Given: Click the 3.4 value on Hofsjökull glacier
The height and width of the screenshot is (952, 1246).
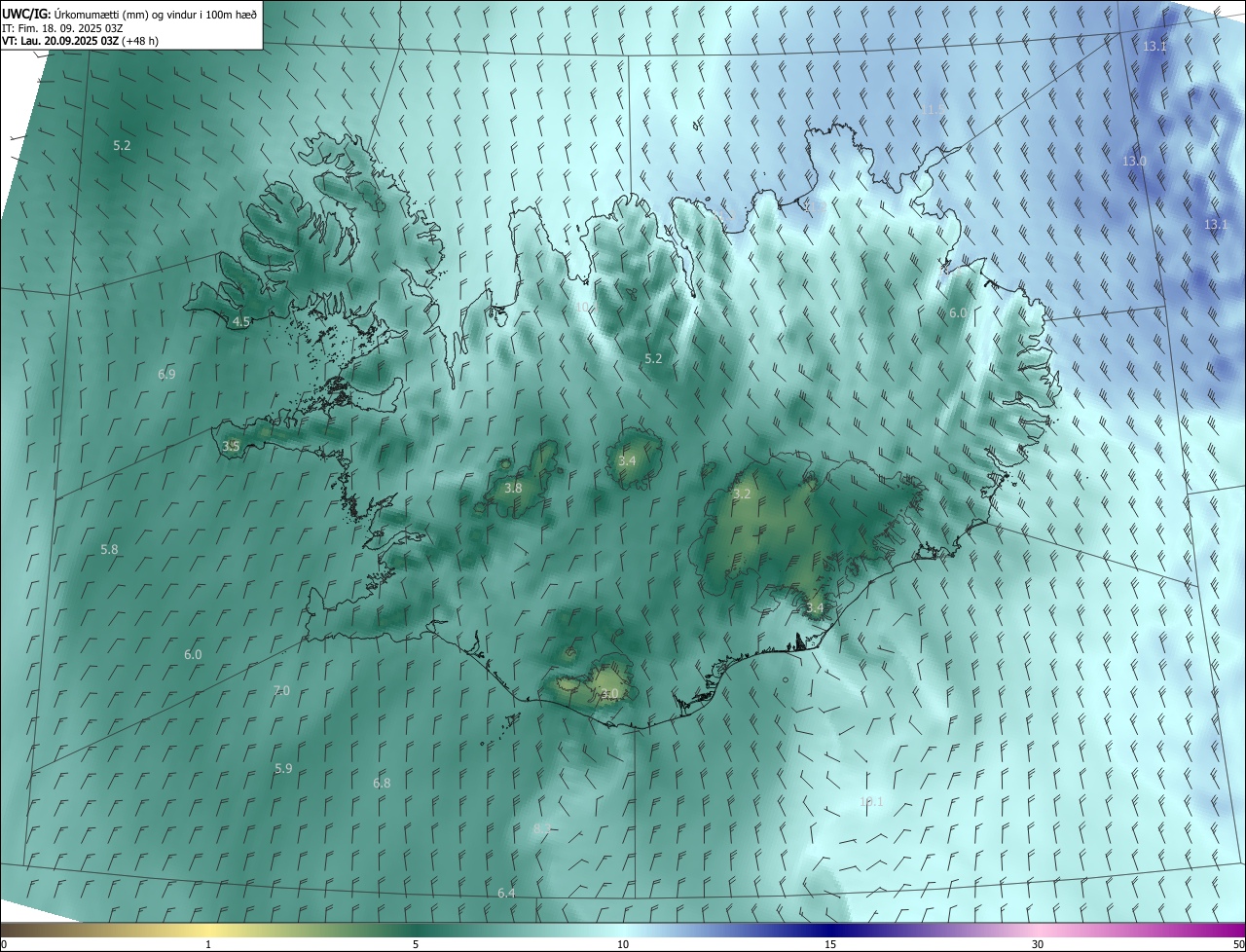Looking at the screenshot, I should tap(627, 460).
